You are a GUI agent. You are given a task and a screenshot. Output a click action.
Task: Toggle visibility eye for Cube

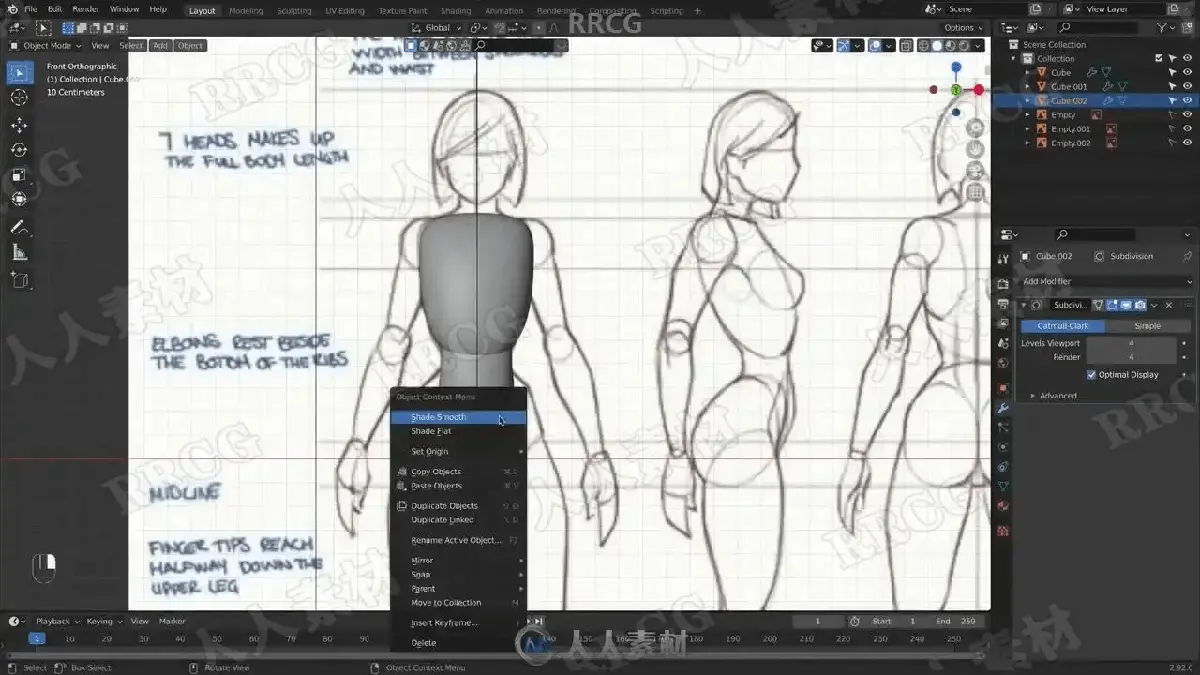click(1187, 72)
